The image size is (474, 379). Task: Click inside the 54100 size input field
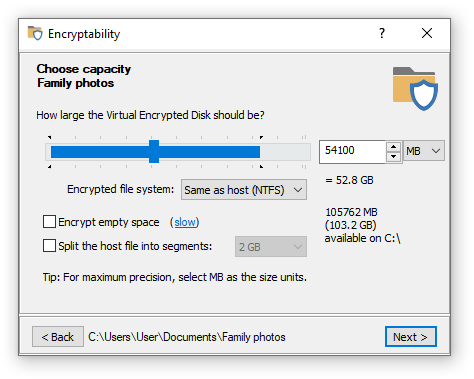tap(352, 152)
